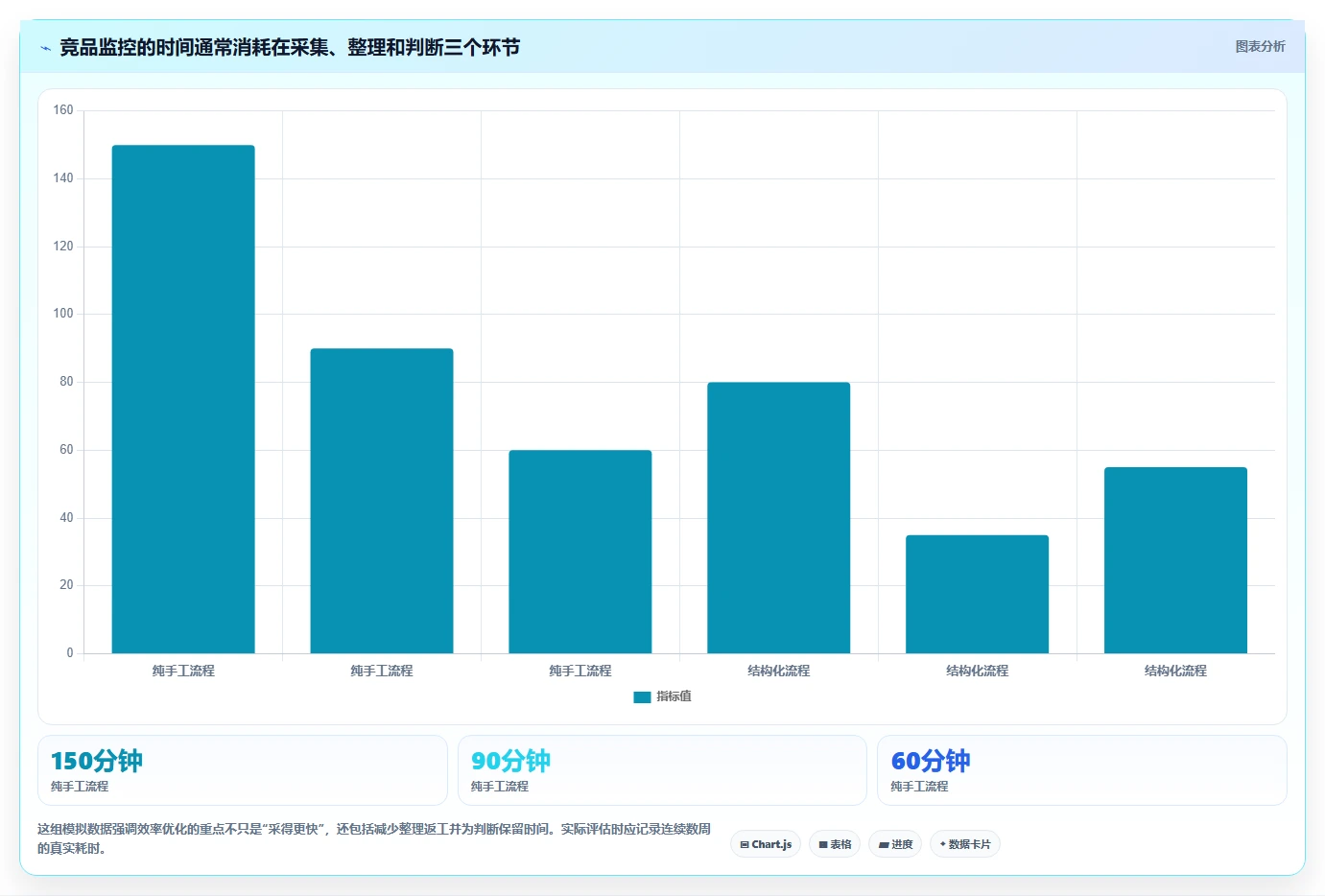Click the 指标值 legend label
Image resolution: width=1325 pixels, height=896 pixels.
[x=674, y=696]
